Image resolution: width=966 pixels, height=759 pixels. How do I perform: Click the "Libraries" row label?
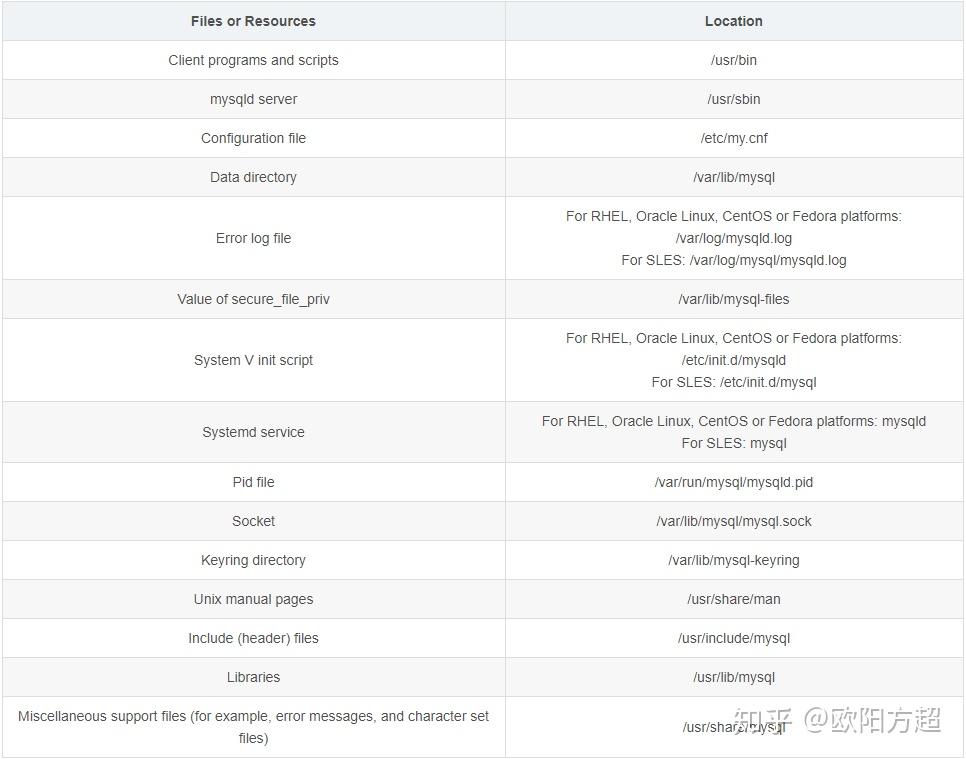point(253,677)
